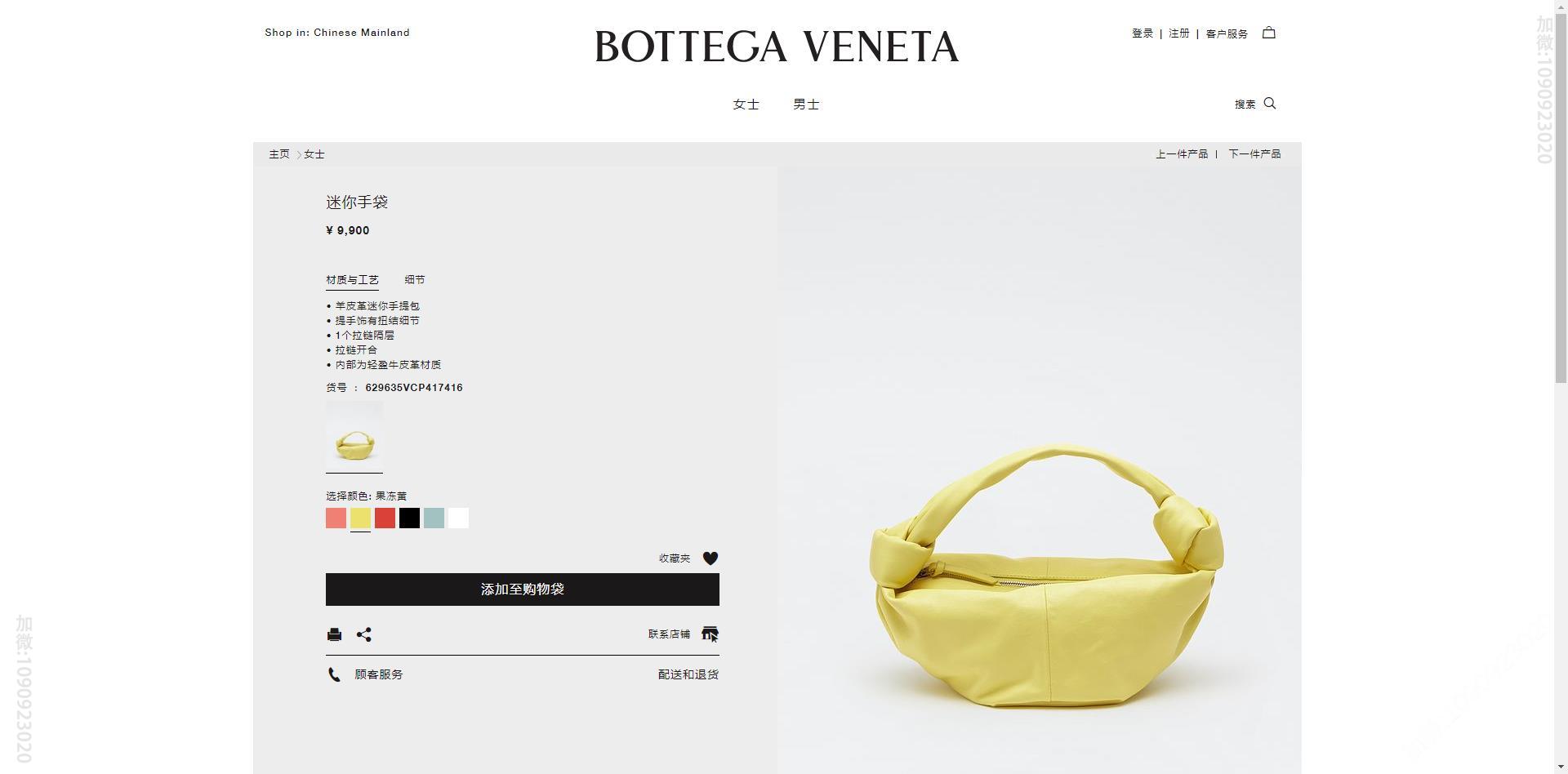Switch to the 细节 tab
Image resolution: width=1568 pixels, height=774 pixels.
[x=415, y=279]
